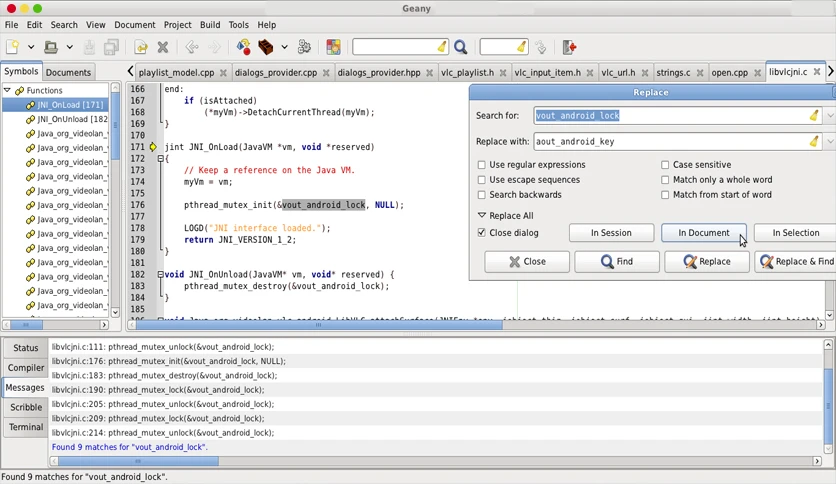The height and width of the screenshot is (484, 836).
Task: Click the In Session button
Action: pos(612,232)
